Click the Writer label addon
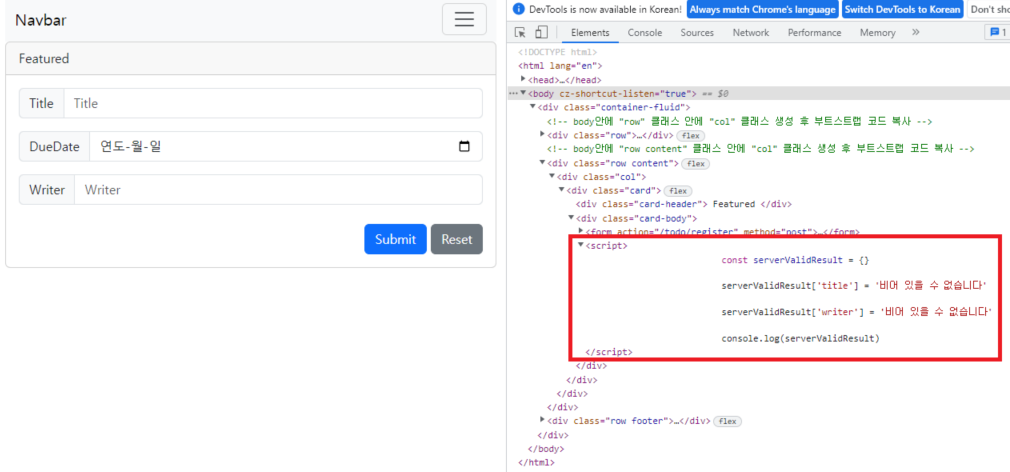 tap(47, 190)
